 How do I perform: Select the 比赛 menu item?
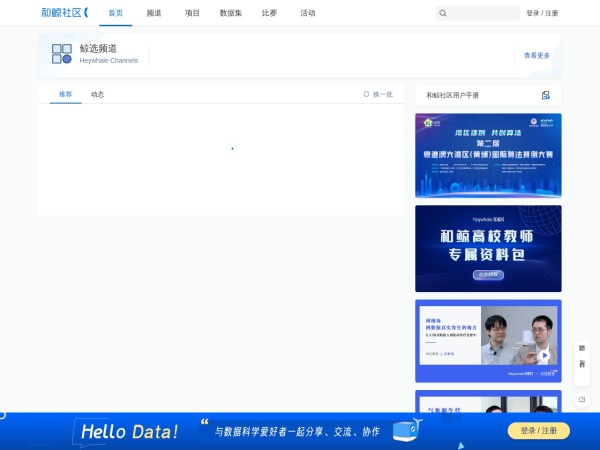269,14
